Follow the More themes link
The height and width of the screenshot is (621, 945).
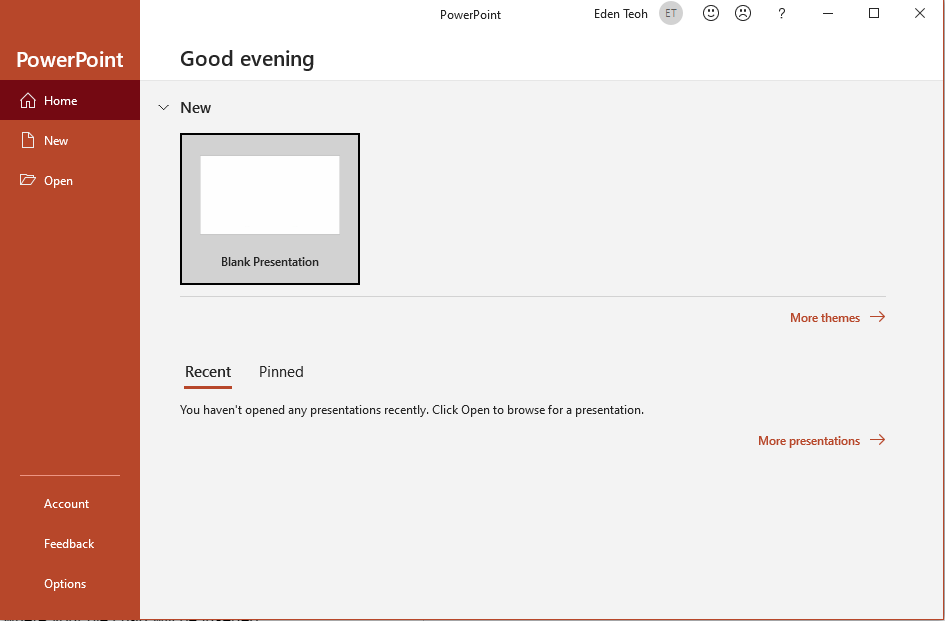coord(824,318)
